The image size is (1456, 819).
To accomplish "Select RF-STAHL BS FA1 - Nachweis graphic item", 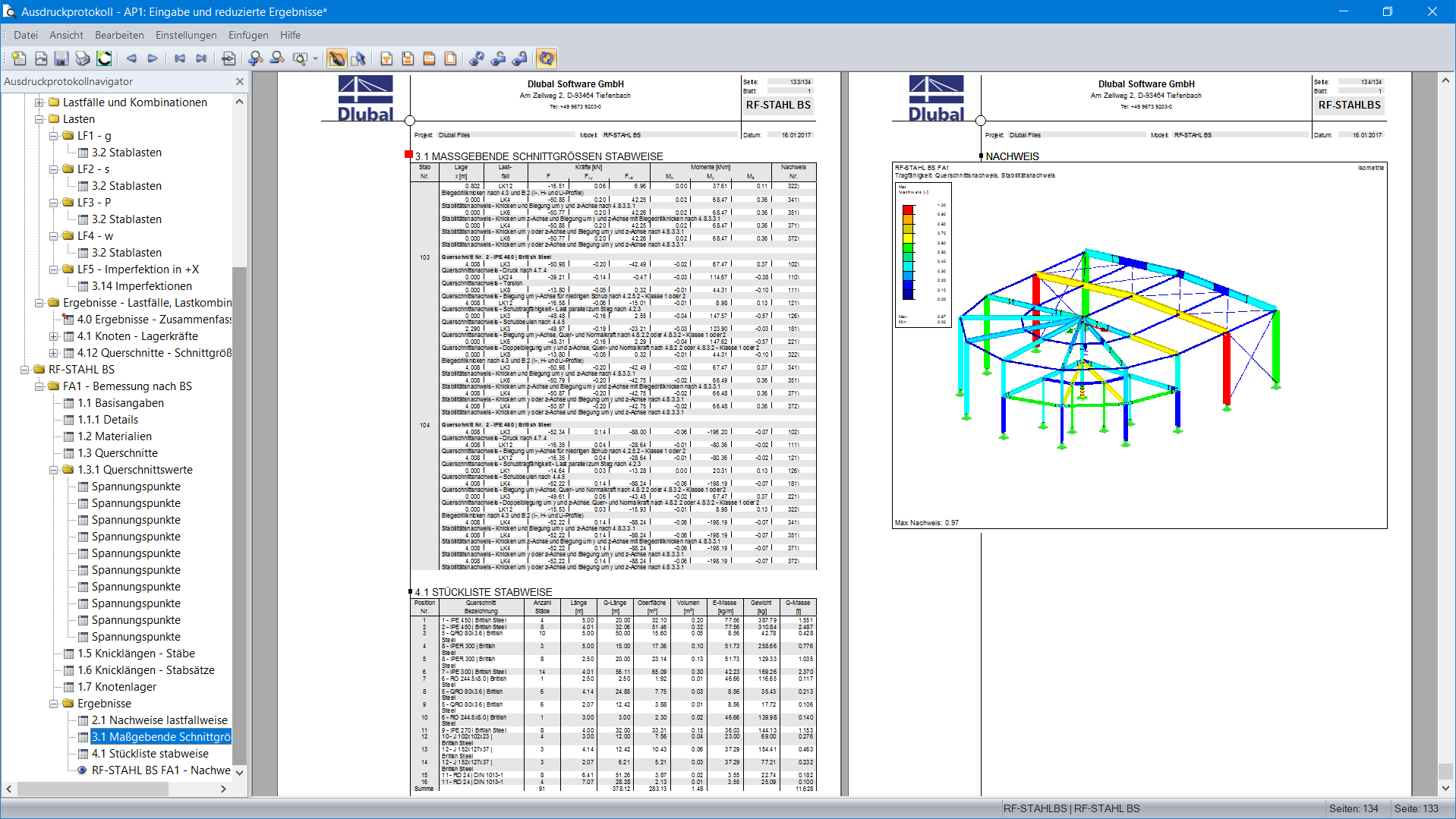I will pos(161,770).
